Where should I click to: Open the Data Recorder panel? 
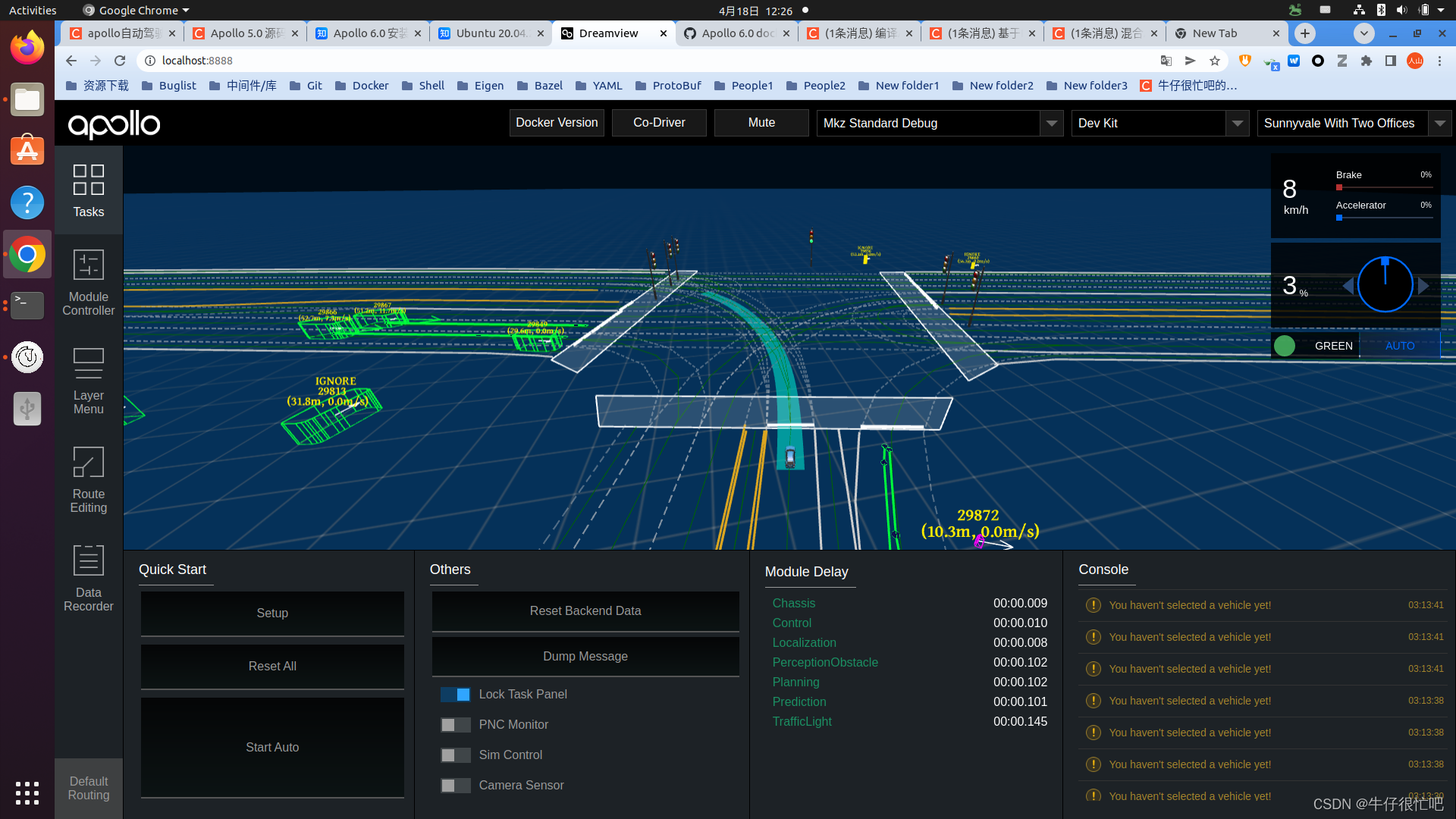point(88,578)
